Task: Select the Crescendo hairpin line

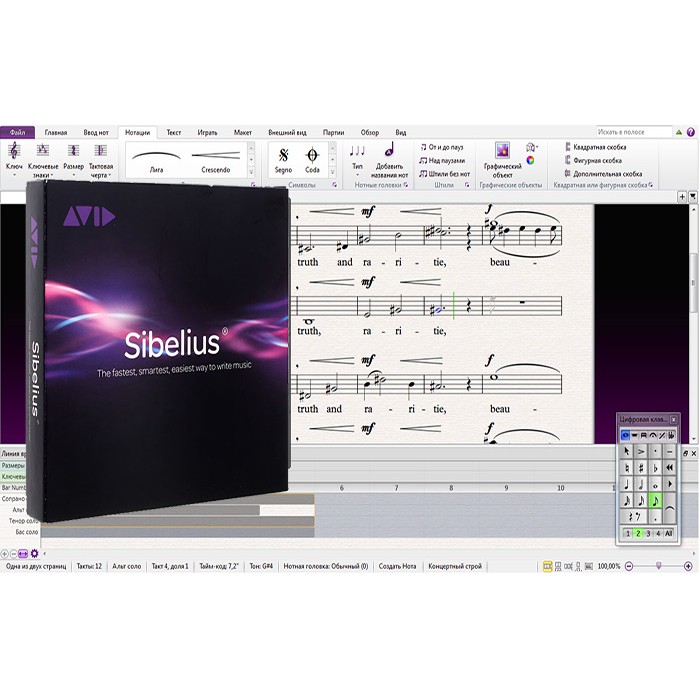Action: [216, 161]
